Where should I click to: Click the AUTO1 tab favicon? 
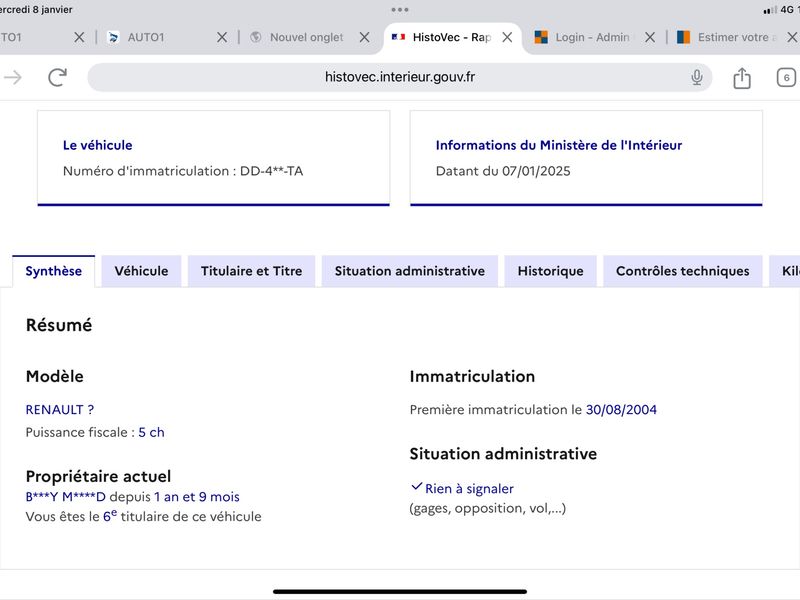point(113,37)
